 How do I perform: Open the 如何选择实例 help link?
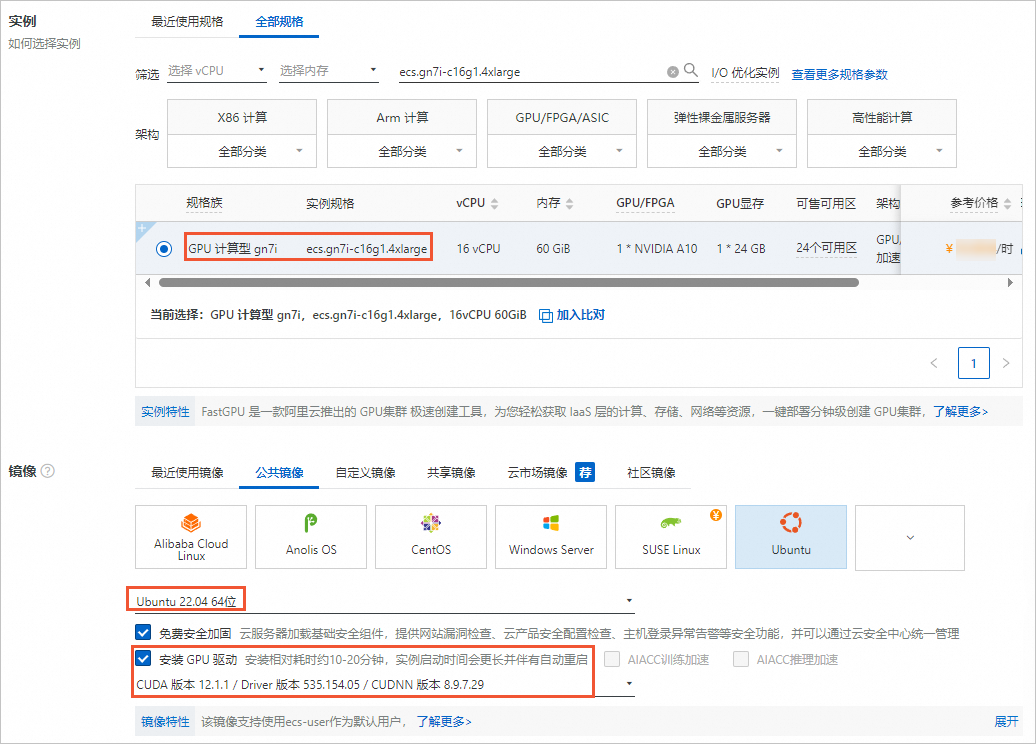coord(44,44)
